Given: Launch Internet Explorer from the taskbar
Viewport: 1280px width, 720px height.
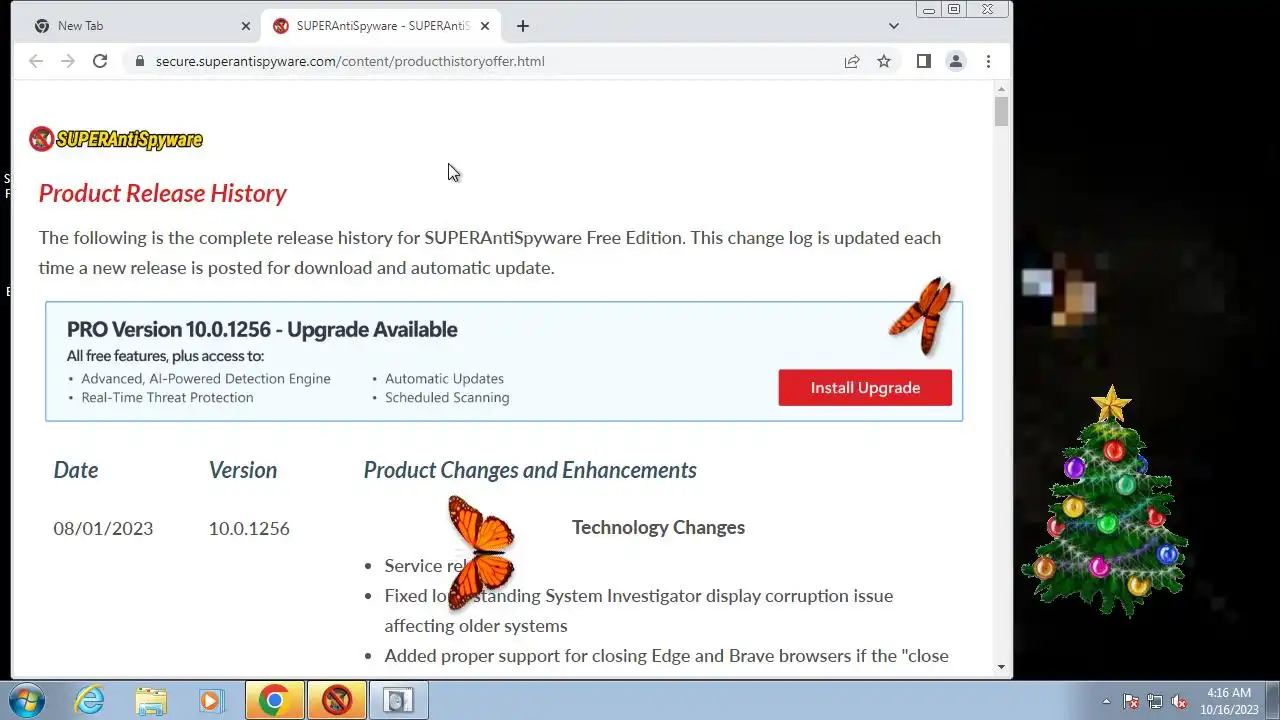Looking at the screenshot, I should [90, 700].
